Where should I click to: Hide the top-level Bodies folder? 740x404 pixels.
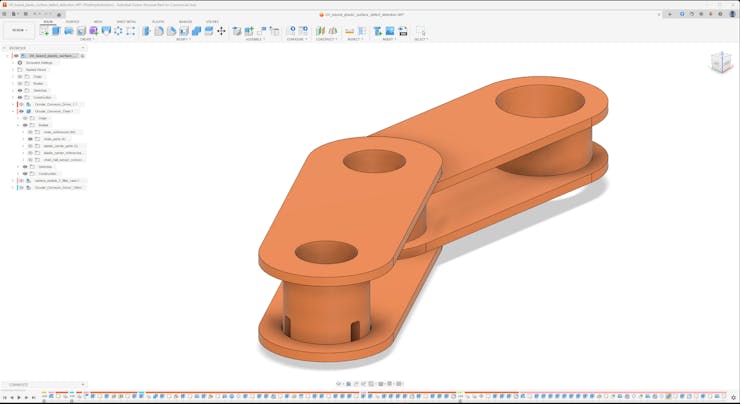click(19, 83)
